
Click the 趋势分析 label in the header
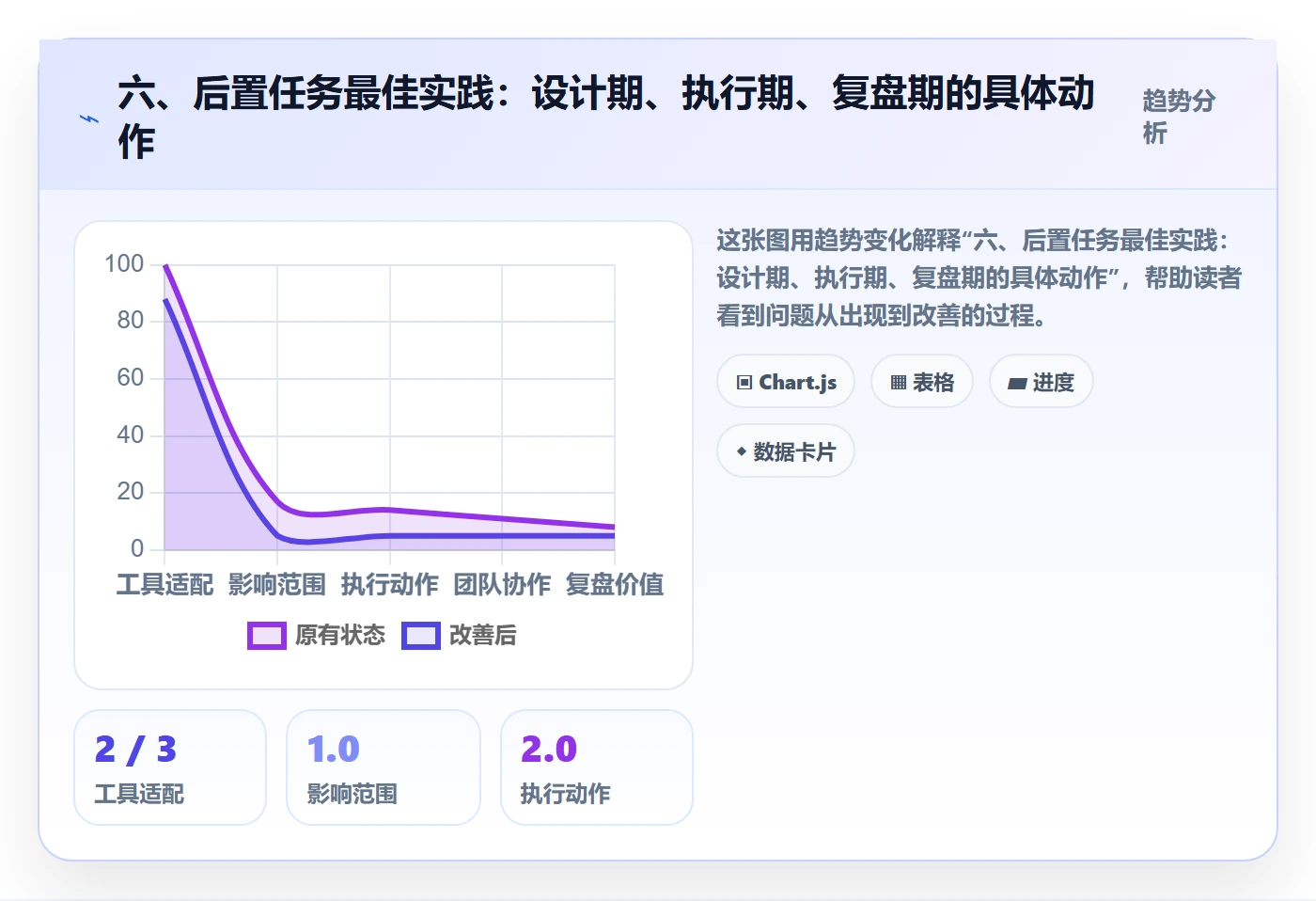1180,118
